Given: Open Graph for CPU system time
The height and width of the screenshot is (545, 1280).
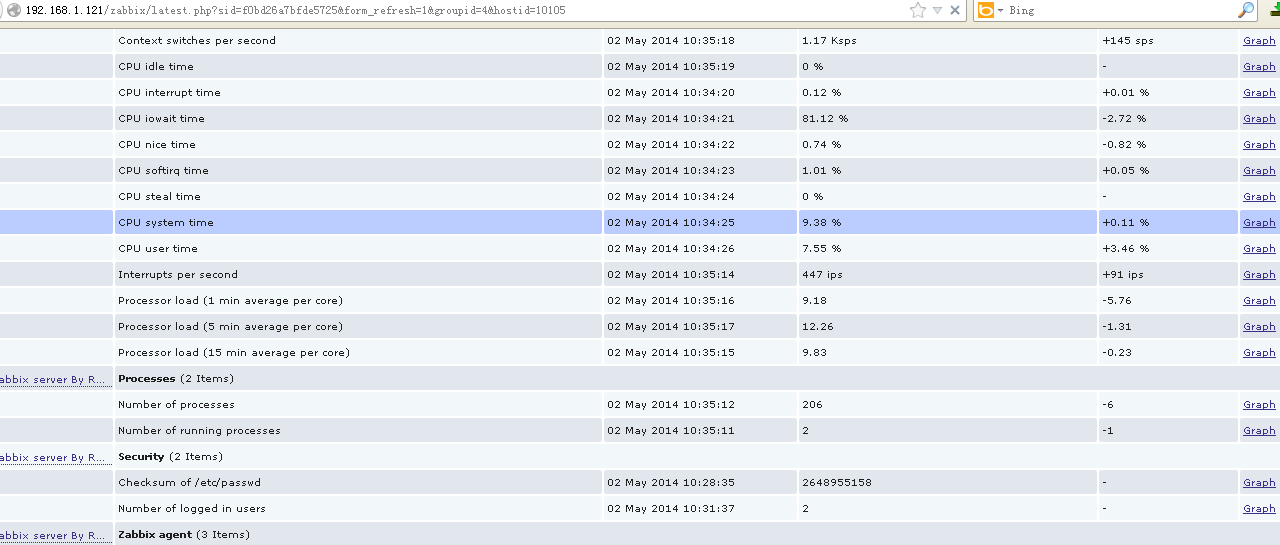Looking at the screenshot, I should 1259,223.
